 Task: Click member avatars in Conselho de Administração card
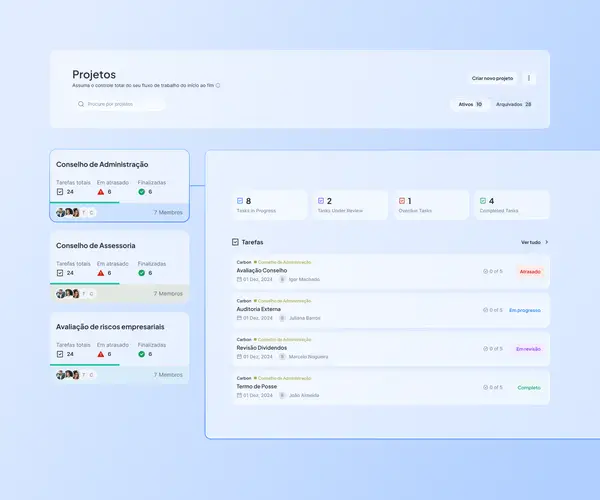75,212
